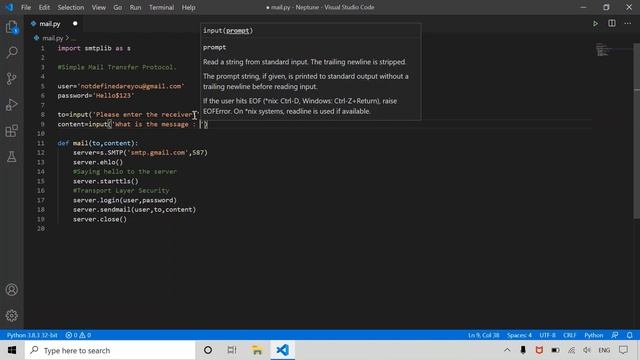Open the network icon in system tray
The width and height of the screenshot is (640, 360).
point(571,350)
